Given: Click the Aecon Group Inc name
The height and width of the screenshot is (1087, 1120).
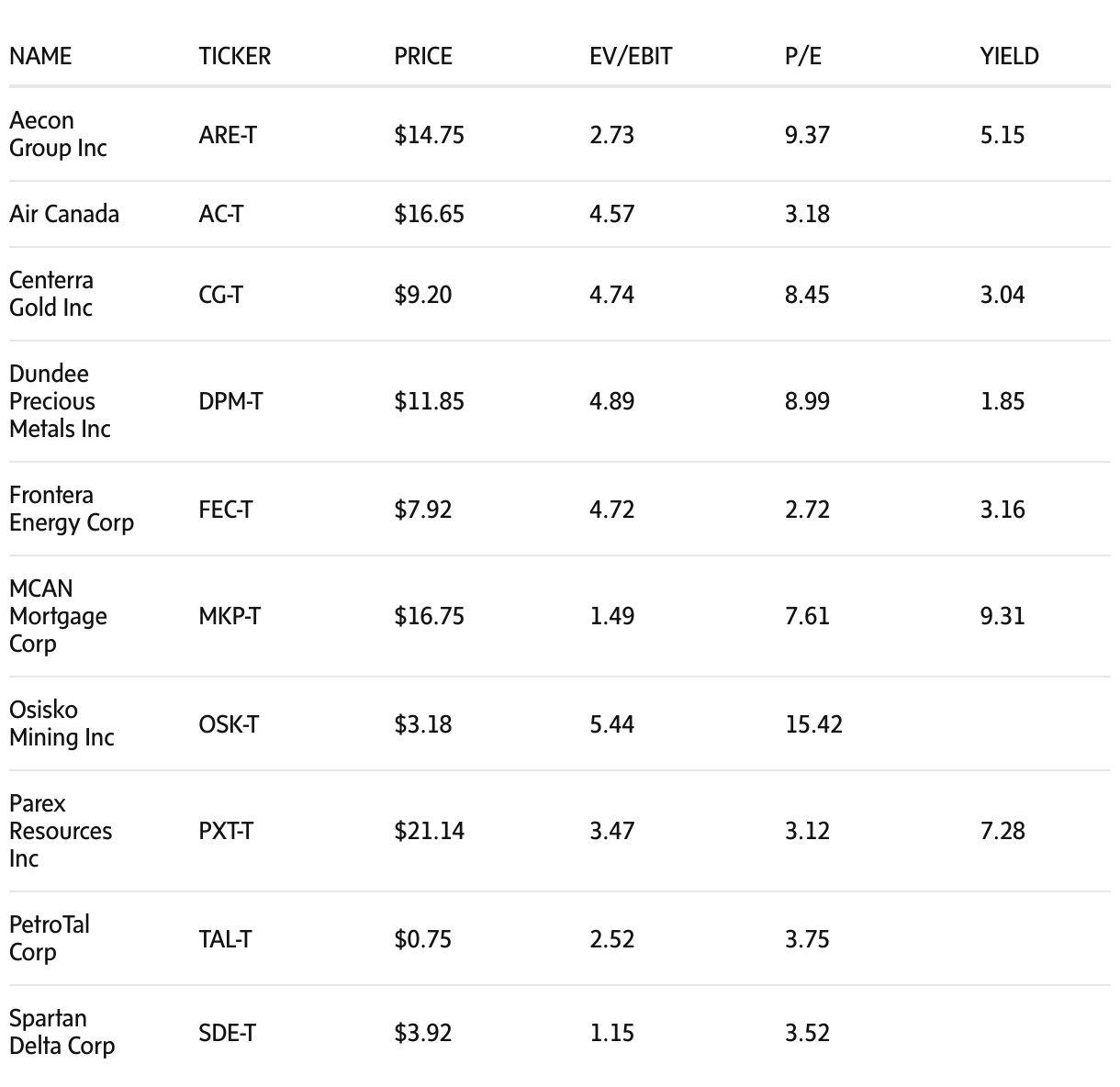Looking at the screenshot, I should tap(58, 134).
